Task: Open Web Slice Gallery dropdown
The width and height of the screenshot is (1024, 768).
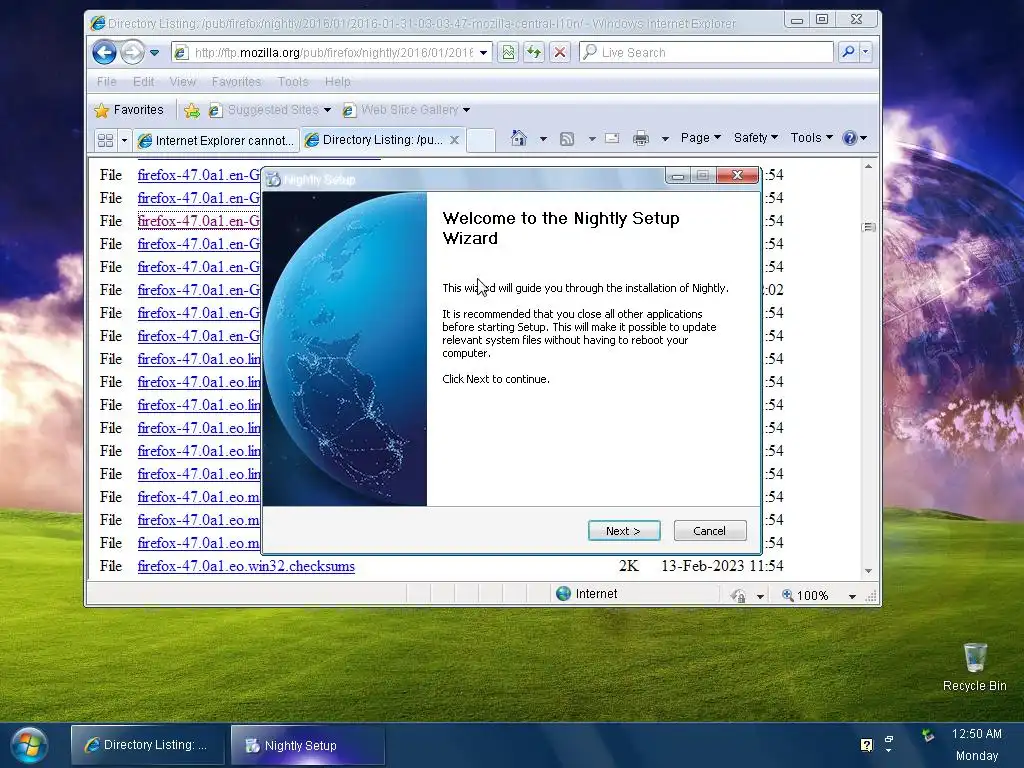Action: pyautogui.click(x=466, y=110)
